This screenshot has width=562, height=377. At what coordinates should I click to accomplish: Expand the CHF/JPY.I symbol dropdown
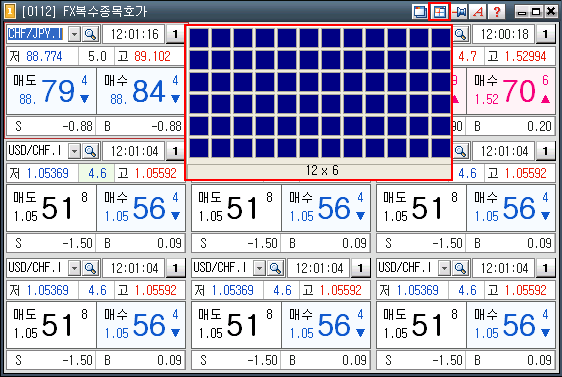(x=74, y=34)
